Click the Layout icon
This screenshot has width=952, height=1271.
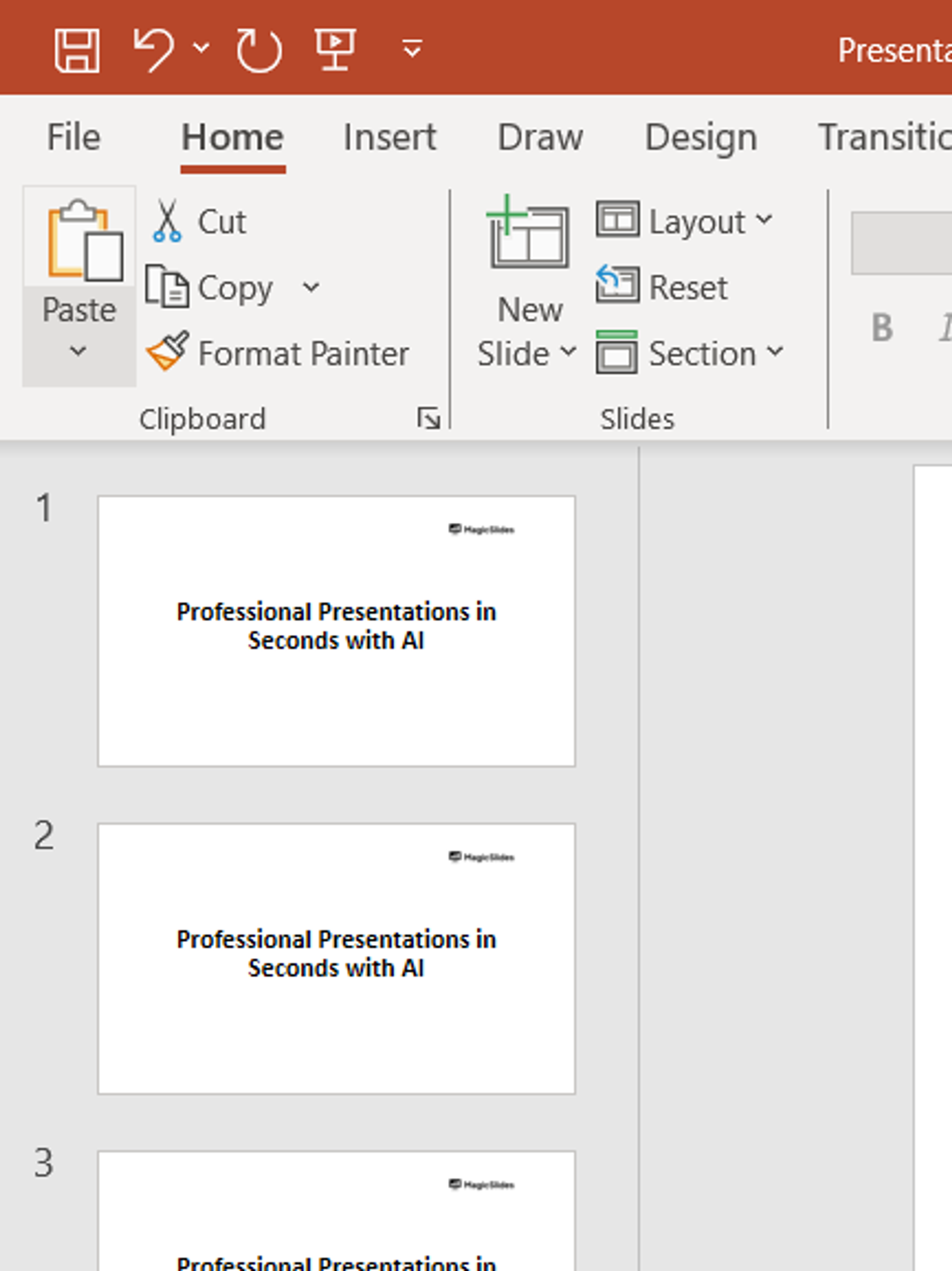point(613,219)
